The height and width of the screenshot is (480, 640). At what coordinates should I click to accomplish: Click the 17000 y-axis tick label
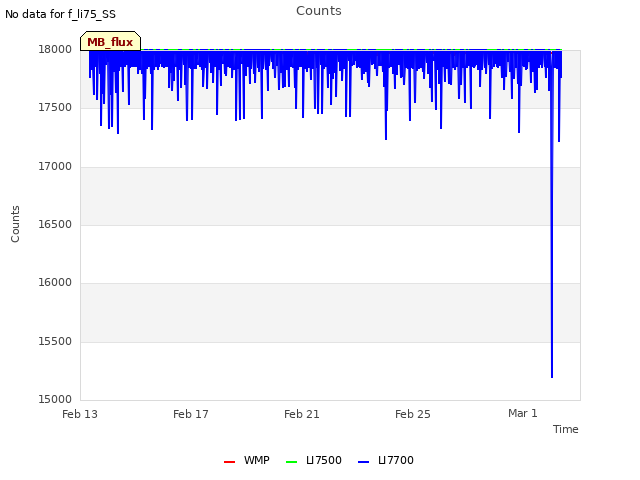pyautogui.click(x=55, y=167)
